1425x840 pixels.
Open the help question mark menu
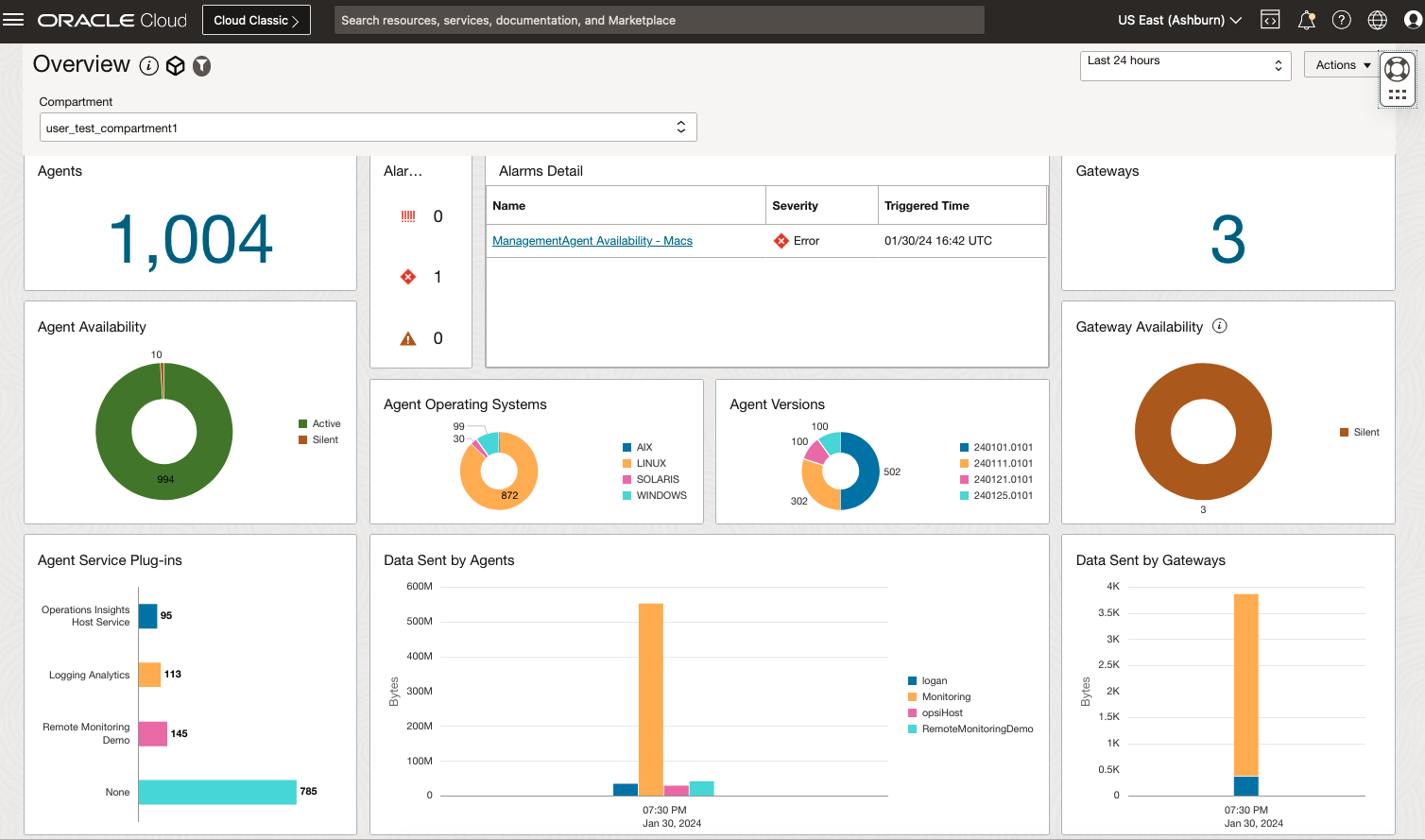coord(1341,20)
